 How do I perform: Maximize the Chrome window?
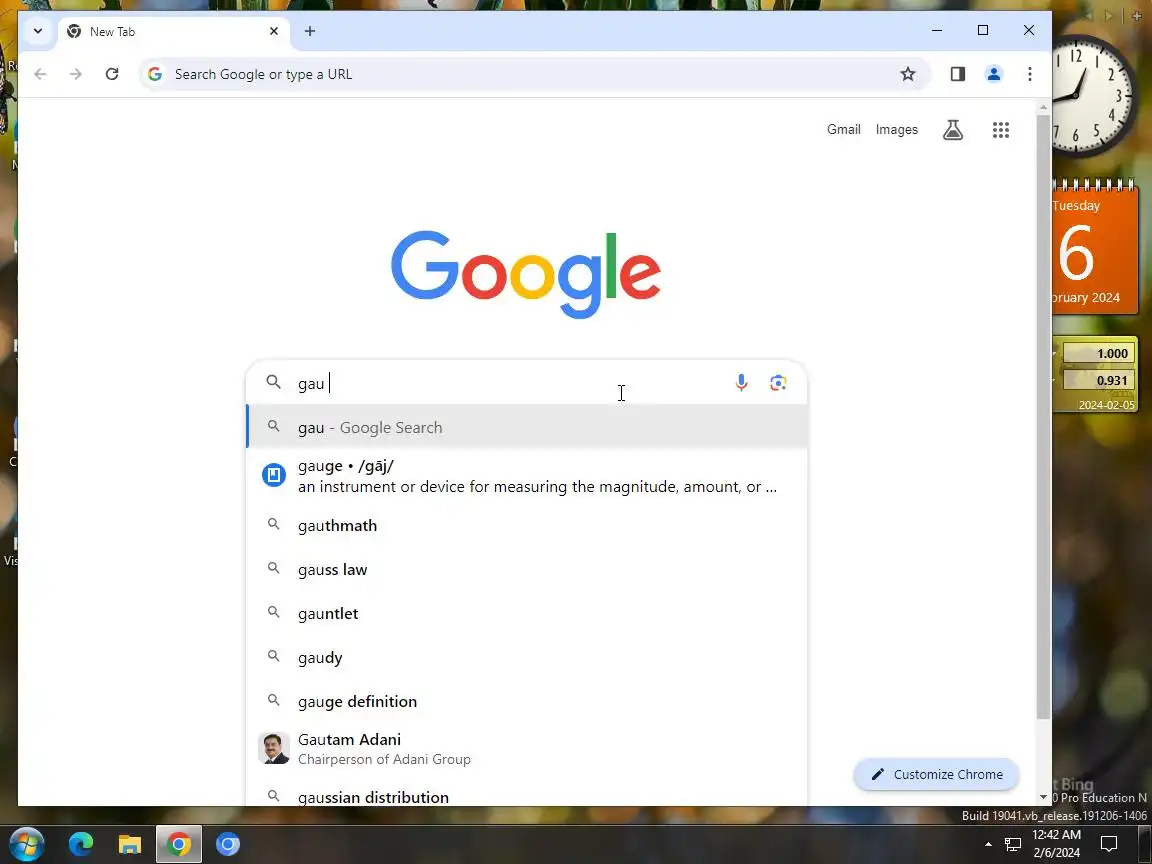pos(982,30)
